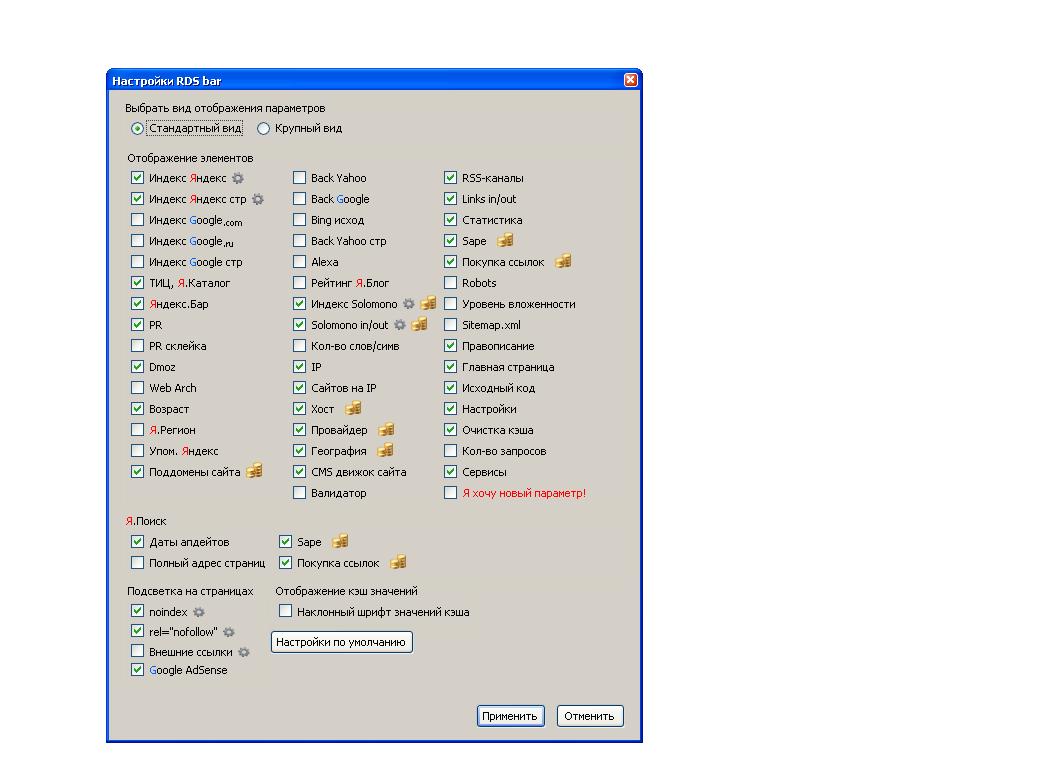Click gear icon next to Индекс Solomono

pos(409,304)
